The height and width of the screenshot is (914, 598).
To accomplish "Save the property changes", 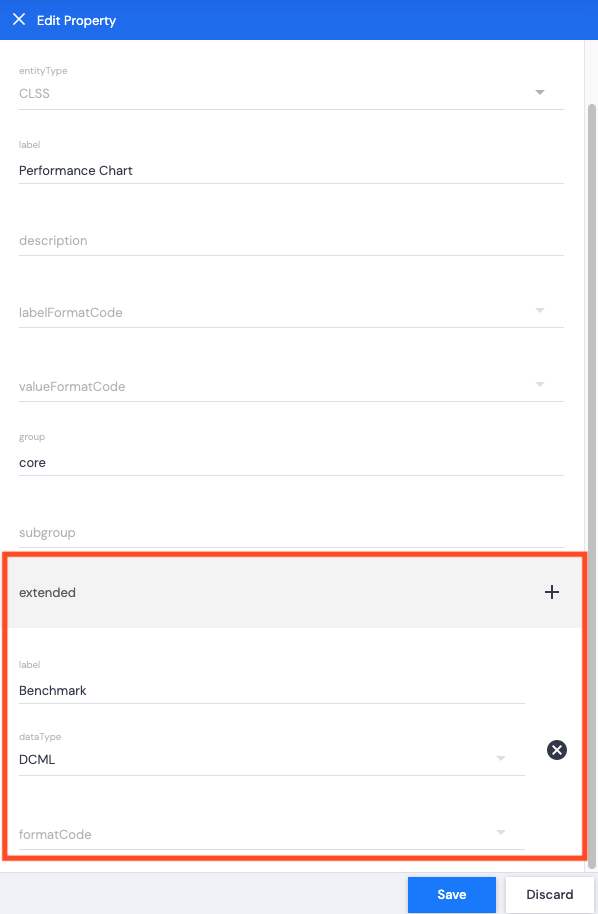I will pyautogui.click(x=452, y=894).
